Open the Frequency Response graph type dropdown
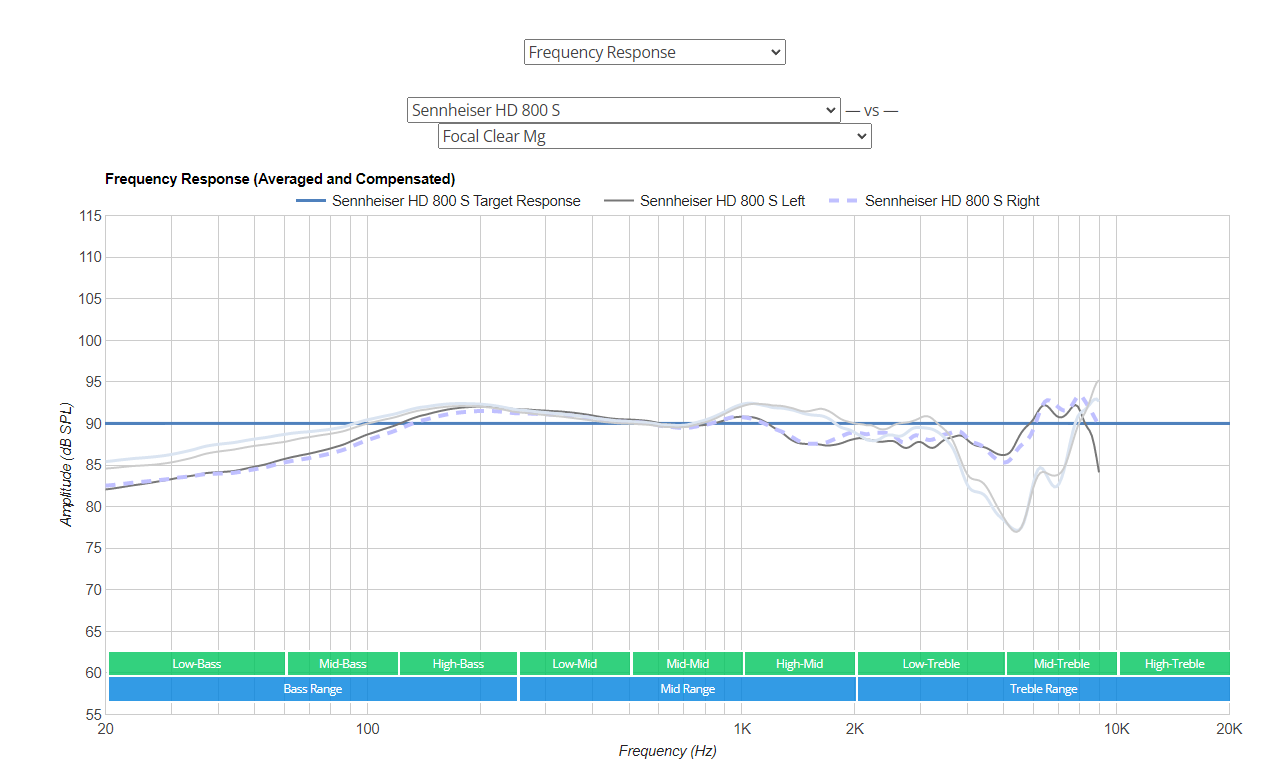This screenshot has width=1288, height=772. pyautogui.click(x=654, y=52)
